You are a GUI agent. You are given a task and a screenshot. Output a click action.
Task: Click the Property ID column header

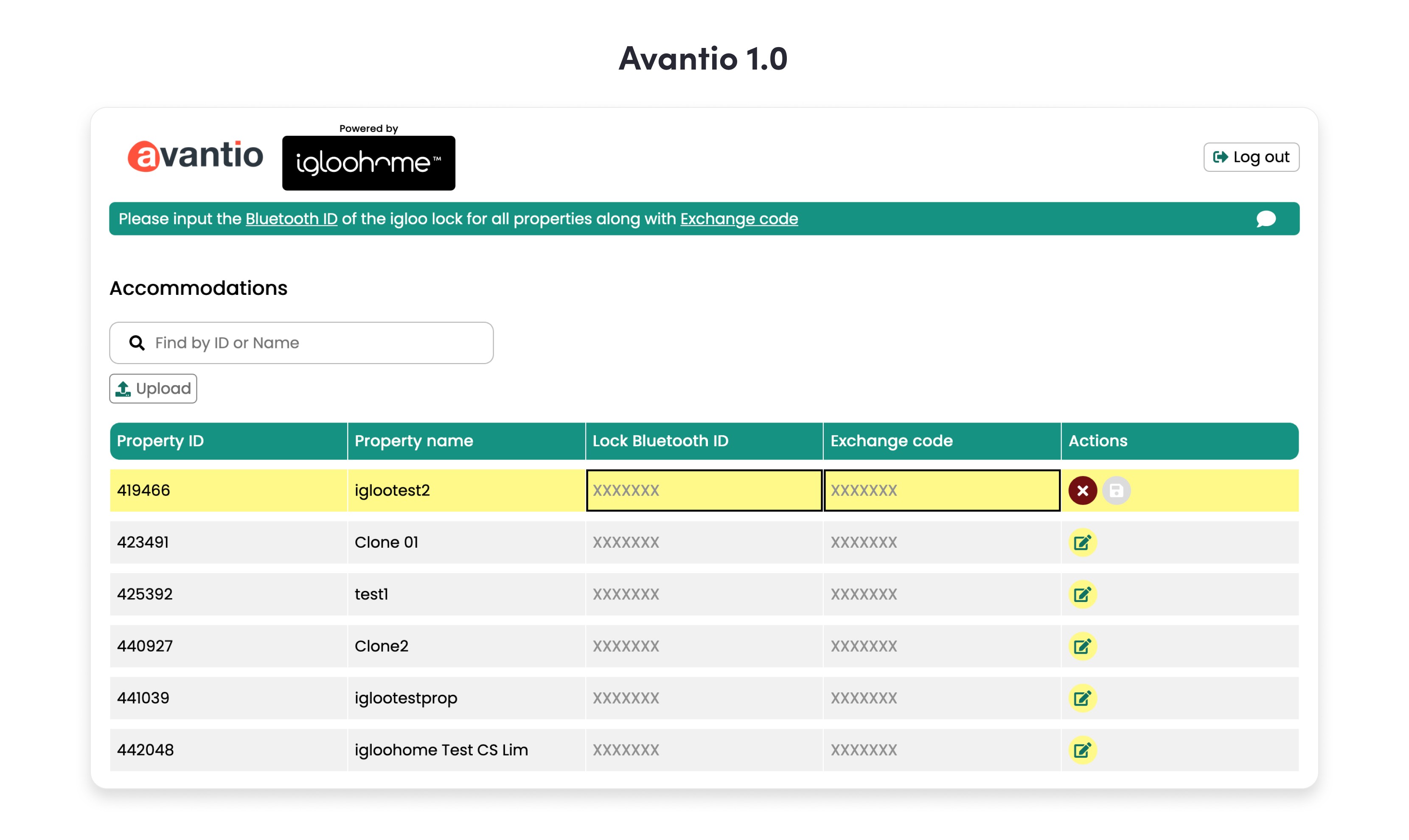160,441
